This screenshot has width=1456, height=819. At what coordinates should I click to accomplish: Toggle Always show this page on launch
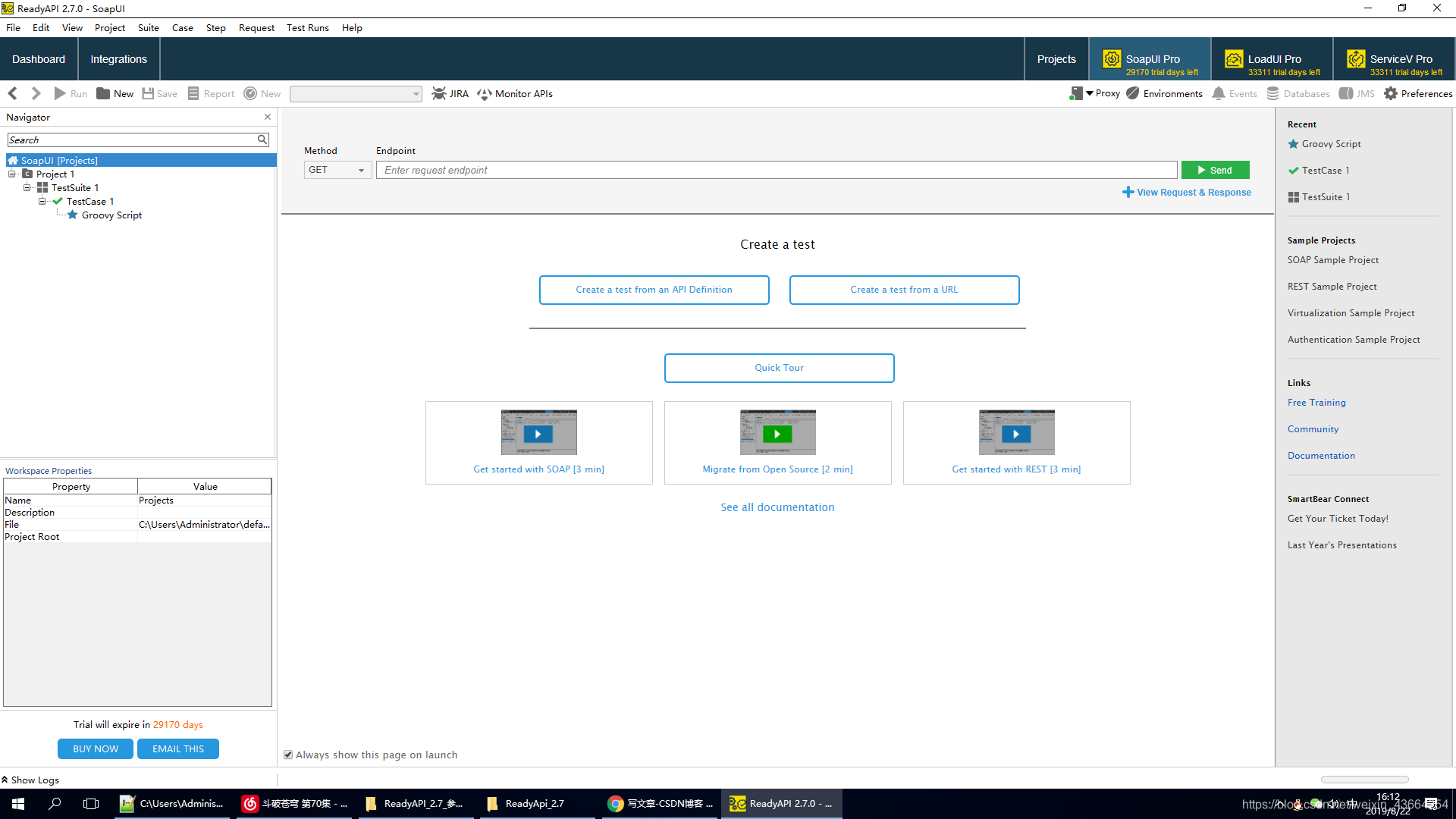[x=288, y=755]
